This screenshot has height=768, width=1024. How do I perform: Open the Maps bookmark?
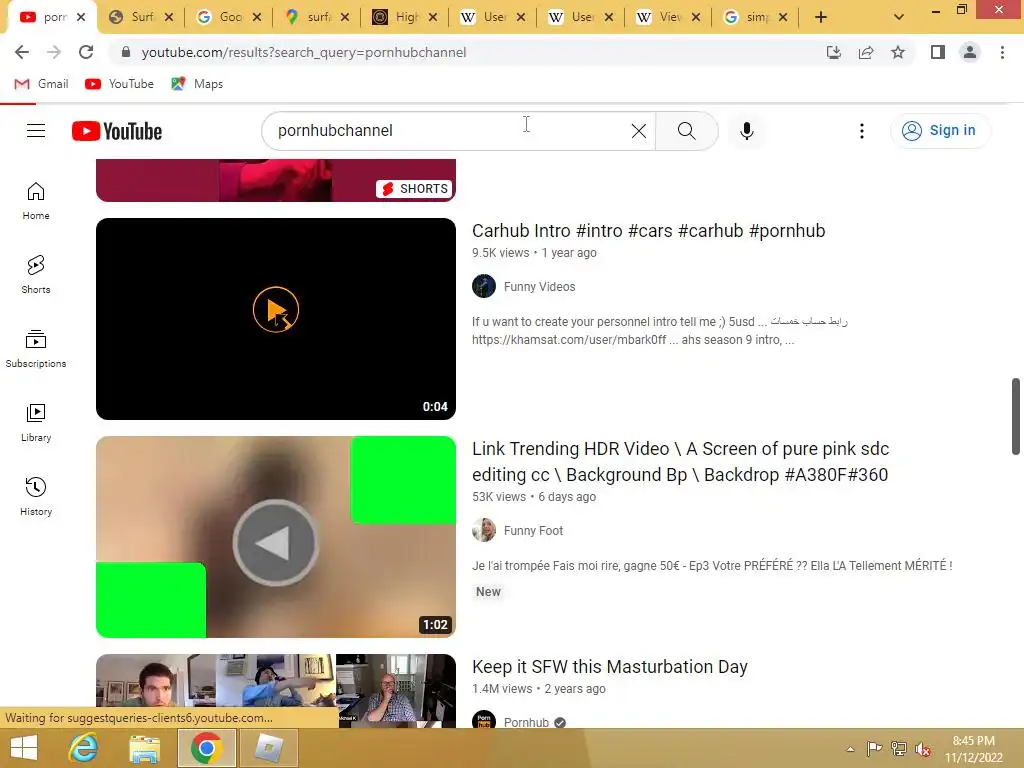pyautogui.click(x=197, y=84)
